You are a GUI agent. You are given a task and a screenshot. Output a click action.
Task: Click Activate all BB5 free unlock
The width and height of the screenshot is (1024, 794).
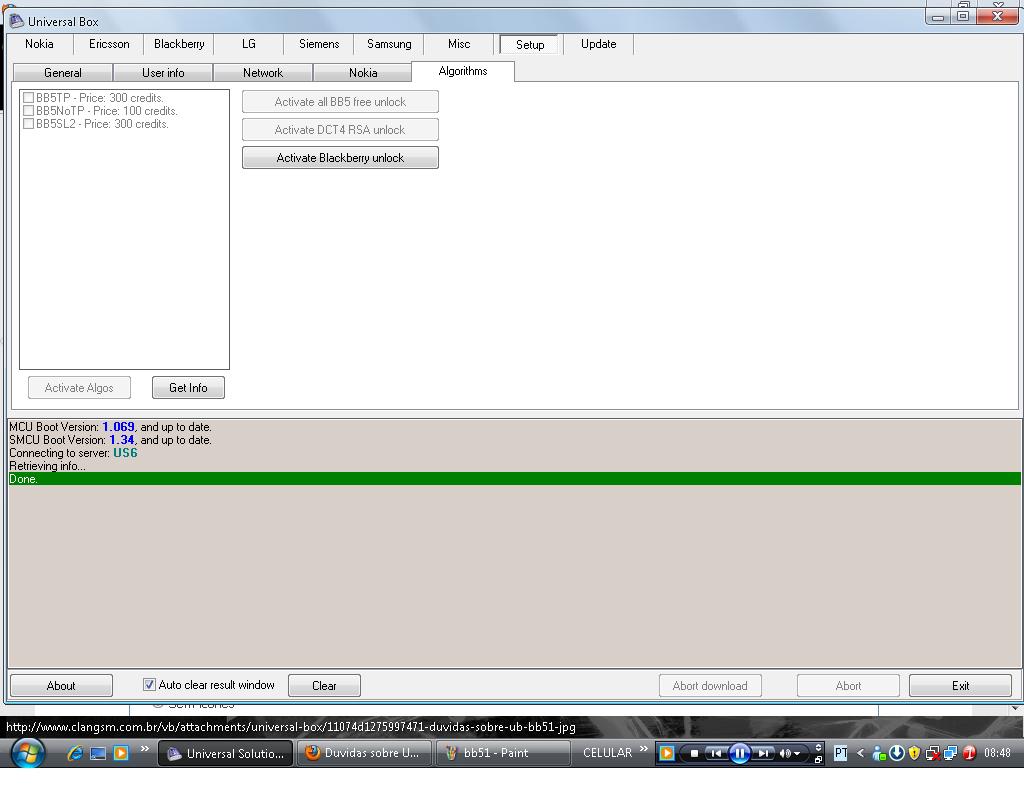pos(340,102)
